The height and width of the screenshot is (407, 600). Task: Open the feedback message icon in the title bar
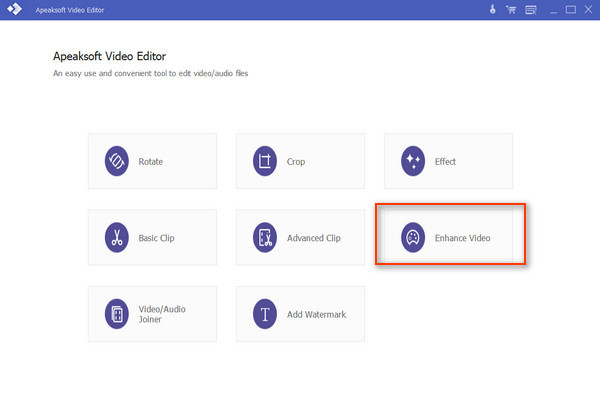tap(531, 10)
